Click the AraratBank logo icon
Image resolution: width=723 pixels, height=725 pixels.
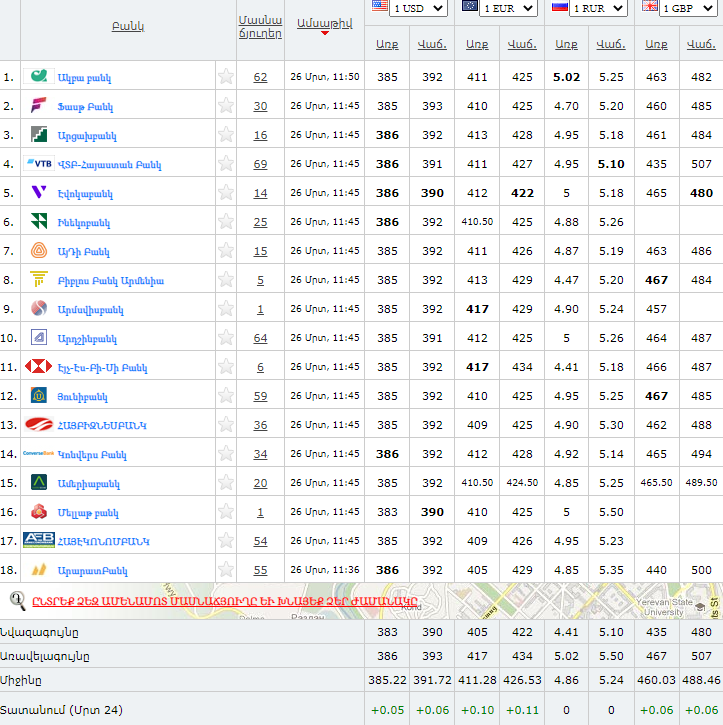(39, 569)
